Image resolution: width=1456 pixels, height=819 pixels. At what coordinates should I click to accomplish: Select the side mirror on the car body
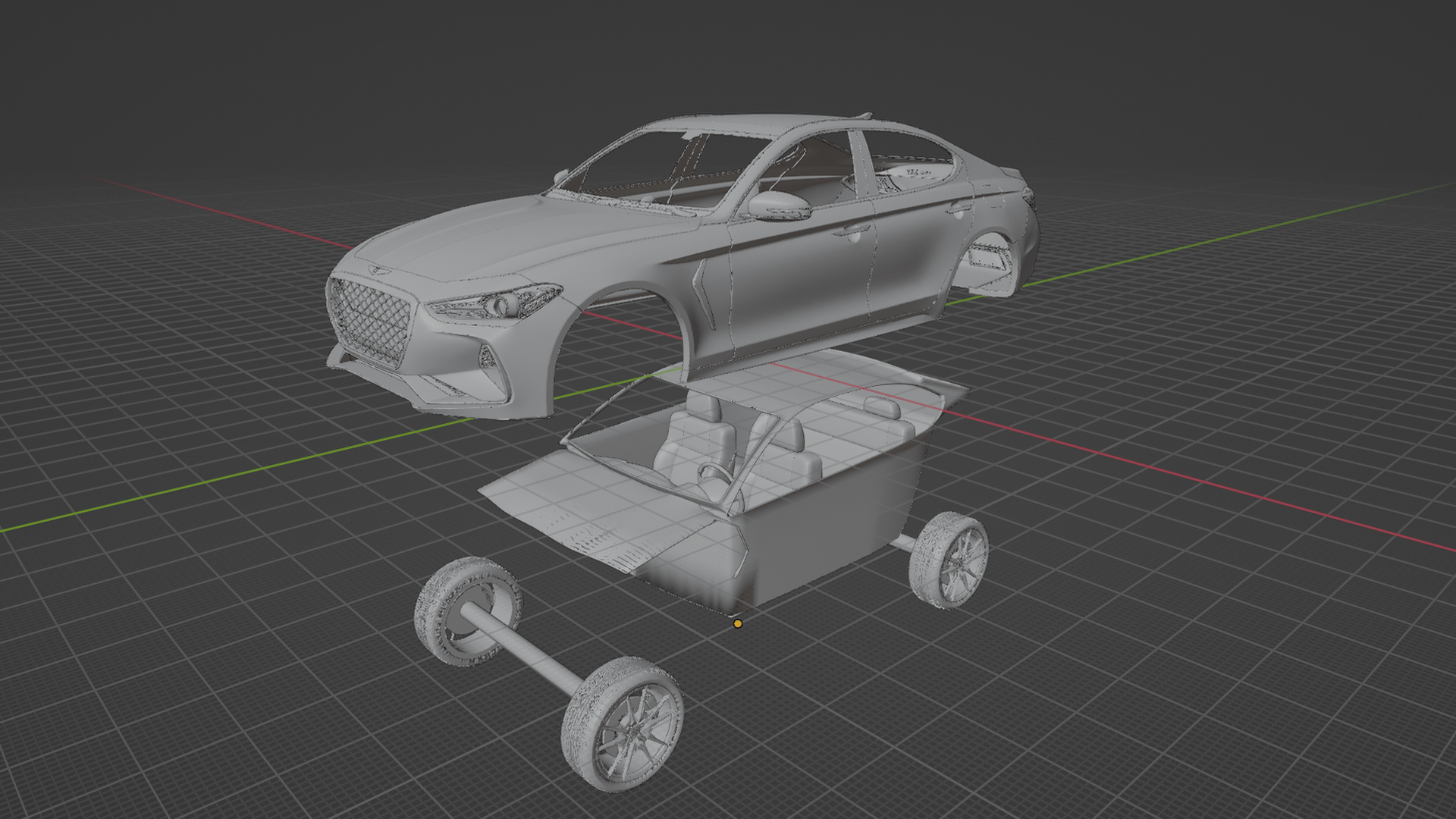pyautogui.click(x=779, y=206)
